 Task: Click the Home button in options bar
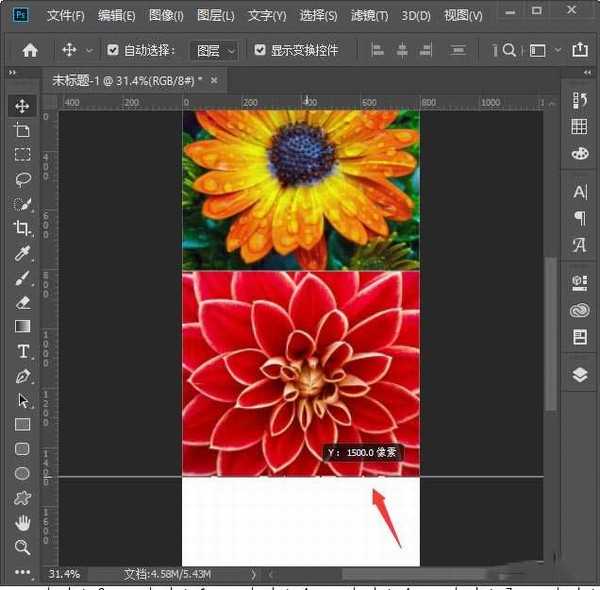pos(30,50)
